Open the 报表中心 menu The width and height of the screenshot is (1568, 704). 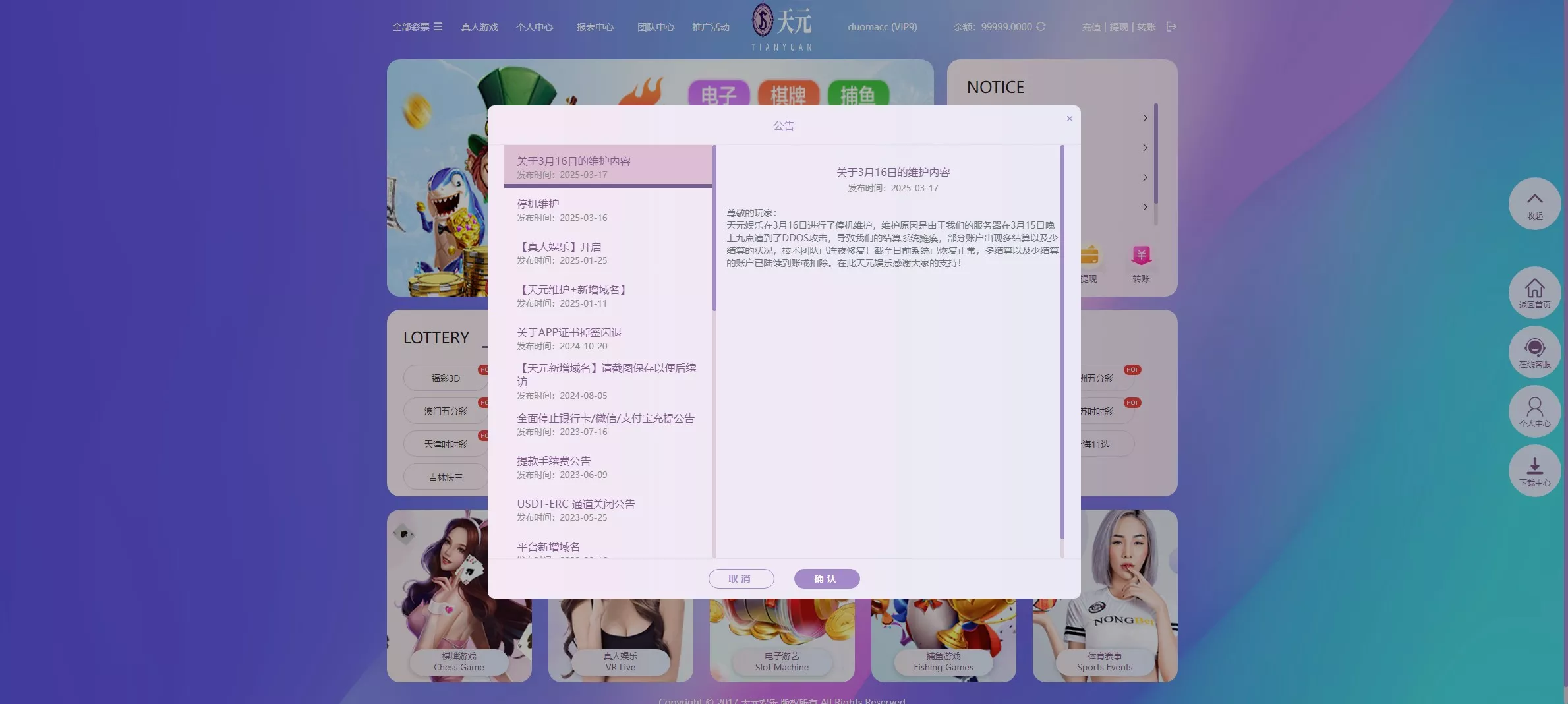595,27
